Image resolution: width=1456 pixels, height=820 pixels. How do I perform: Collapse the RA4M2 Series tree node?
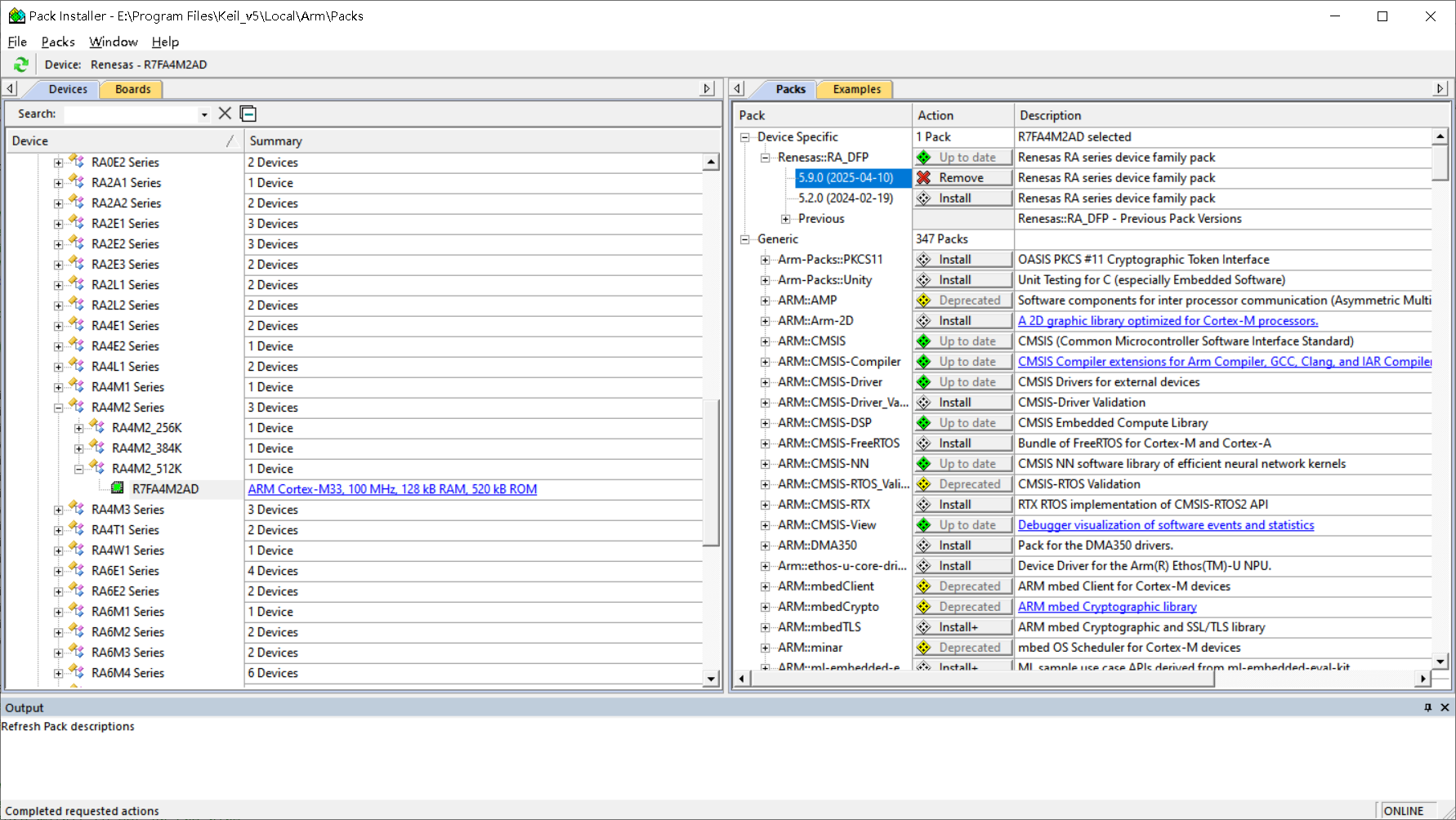coord(58,408)
